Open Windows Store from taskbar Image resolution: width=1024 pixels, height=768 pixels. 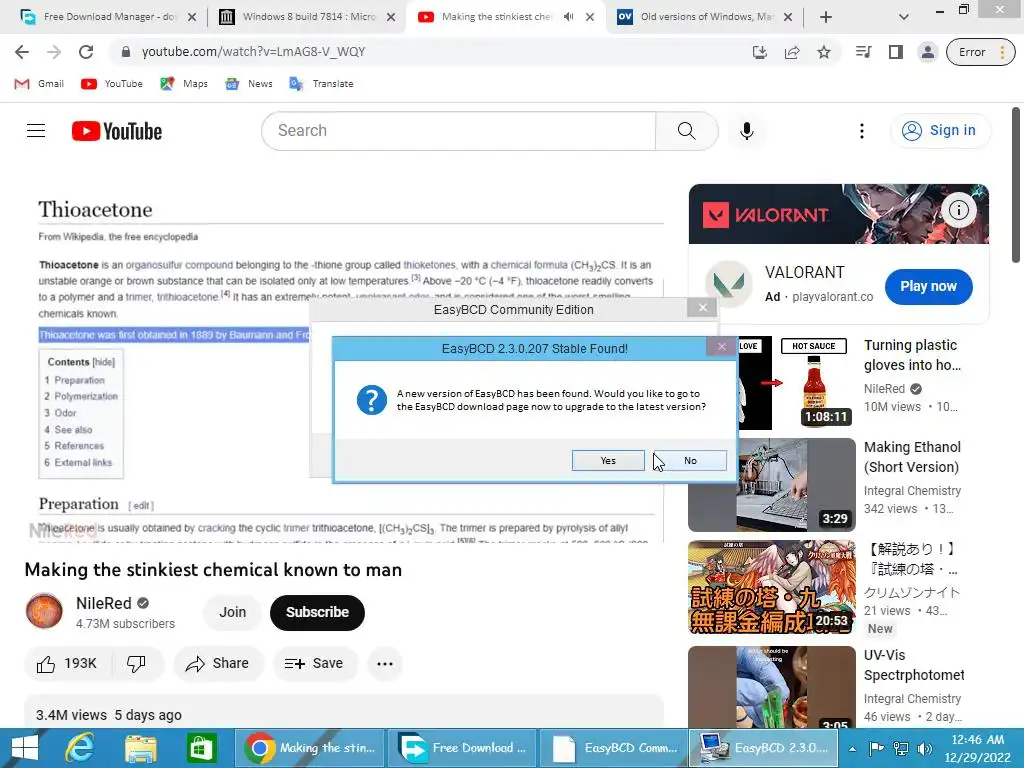pyautogui.click(x=201, y=748)
